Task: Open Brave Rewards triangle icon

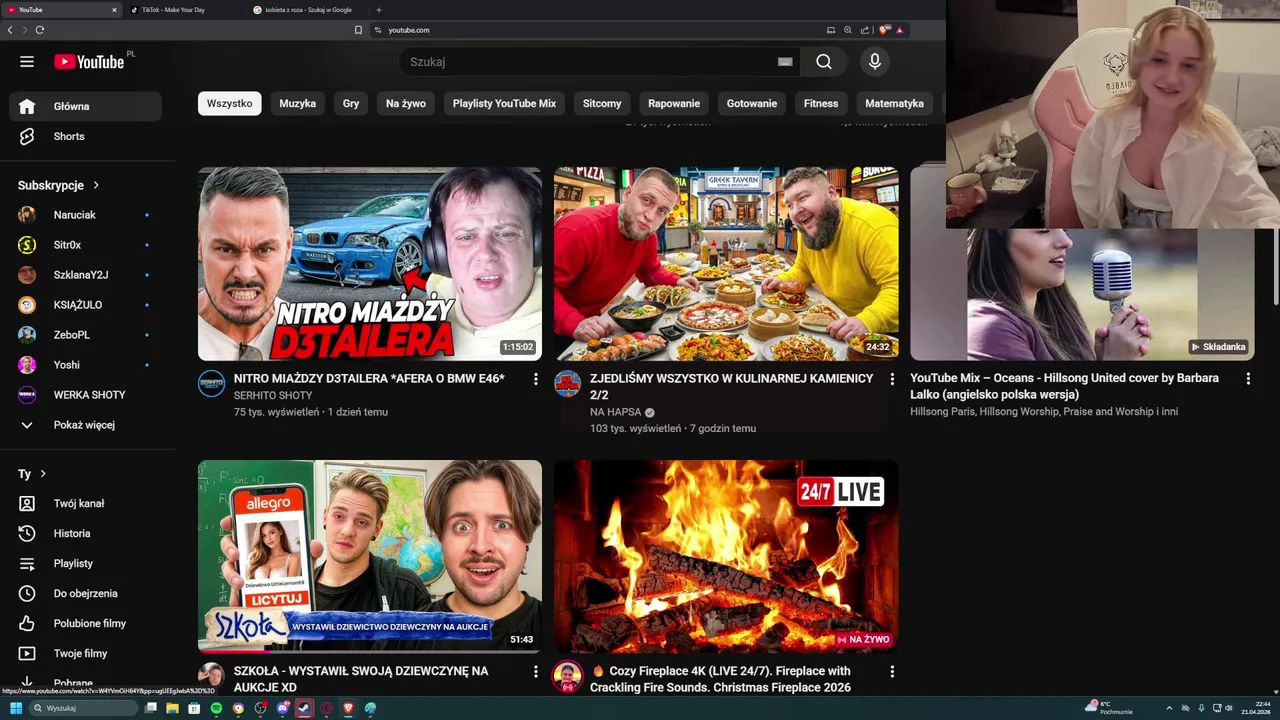Action: click(x=899, y=30)
